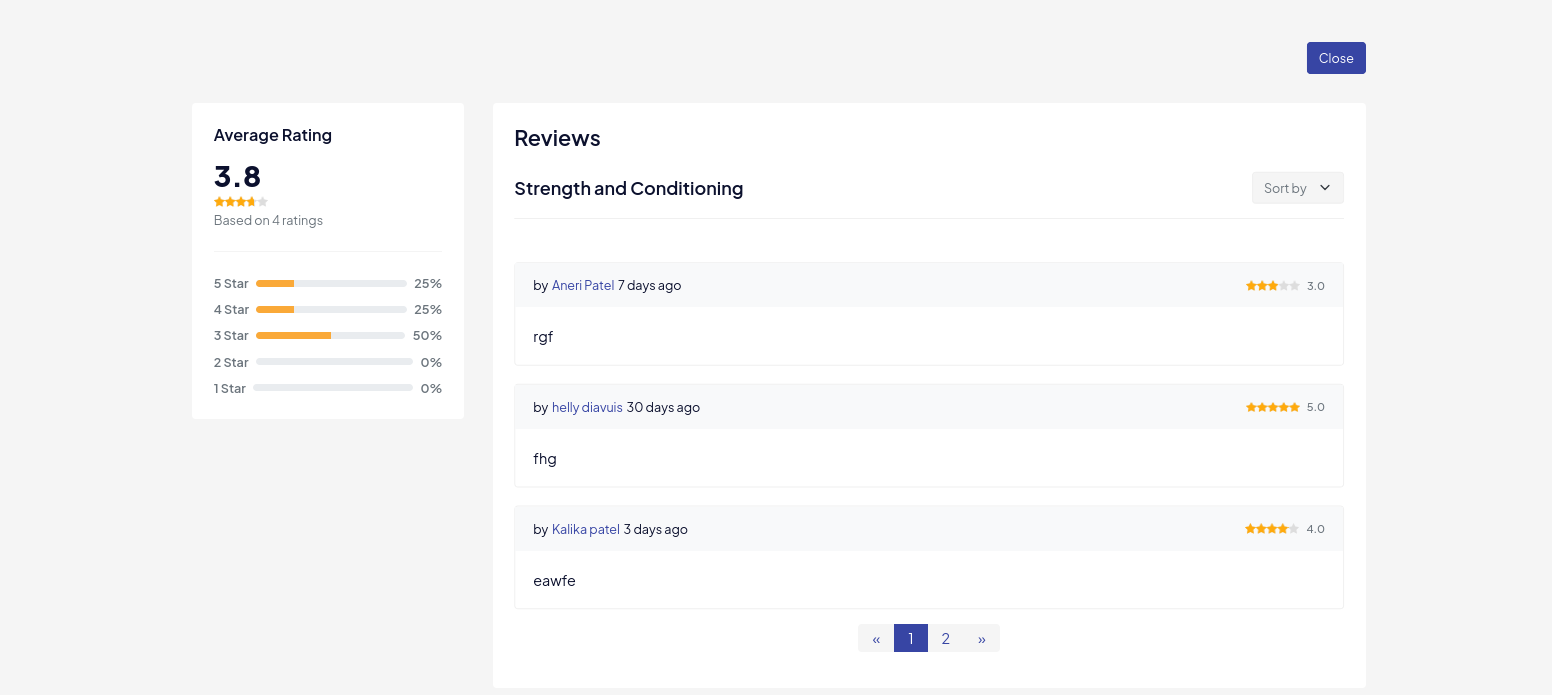Viewport: 1552px width, 695px height.
Task: Open Aneri Patel's reviewer profile link
Action: [583, 285]
